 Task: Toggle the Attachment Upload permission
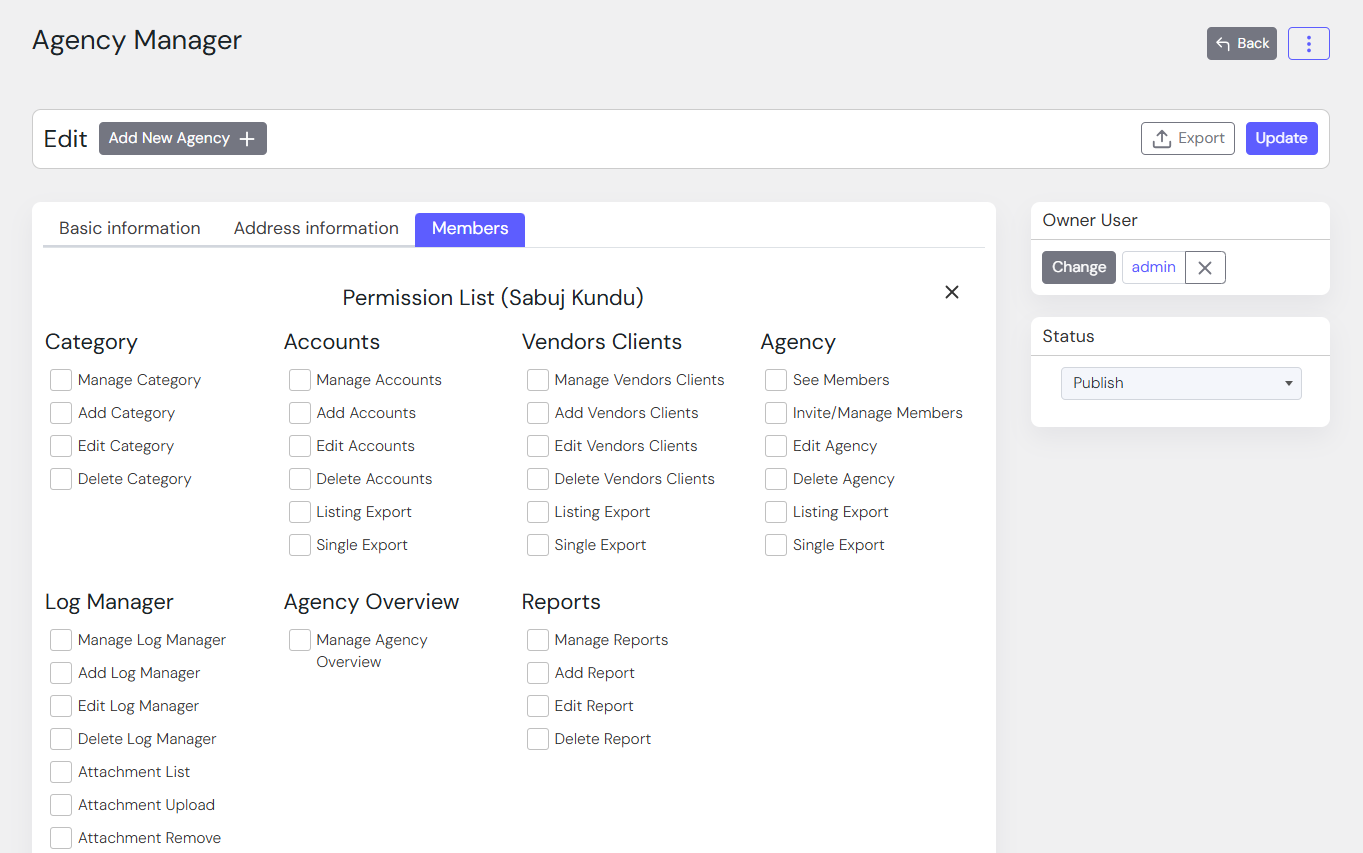61,805
